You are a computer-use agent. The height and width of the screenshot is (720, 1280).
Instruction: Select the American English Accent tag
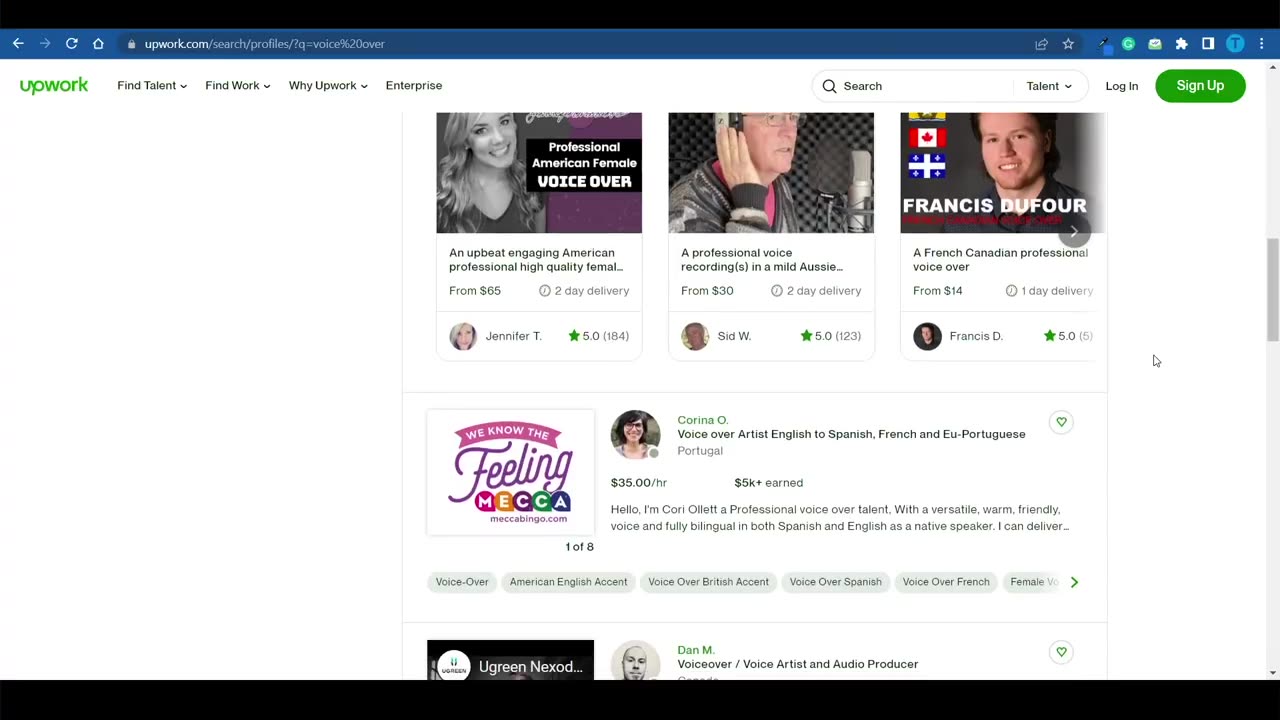pos(568,582)
